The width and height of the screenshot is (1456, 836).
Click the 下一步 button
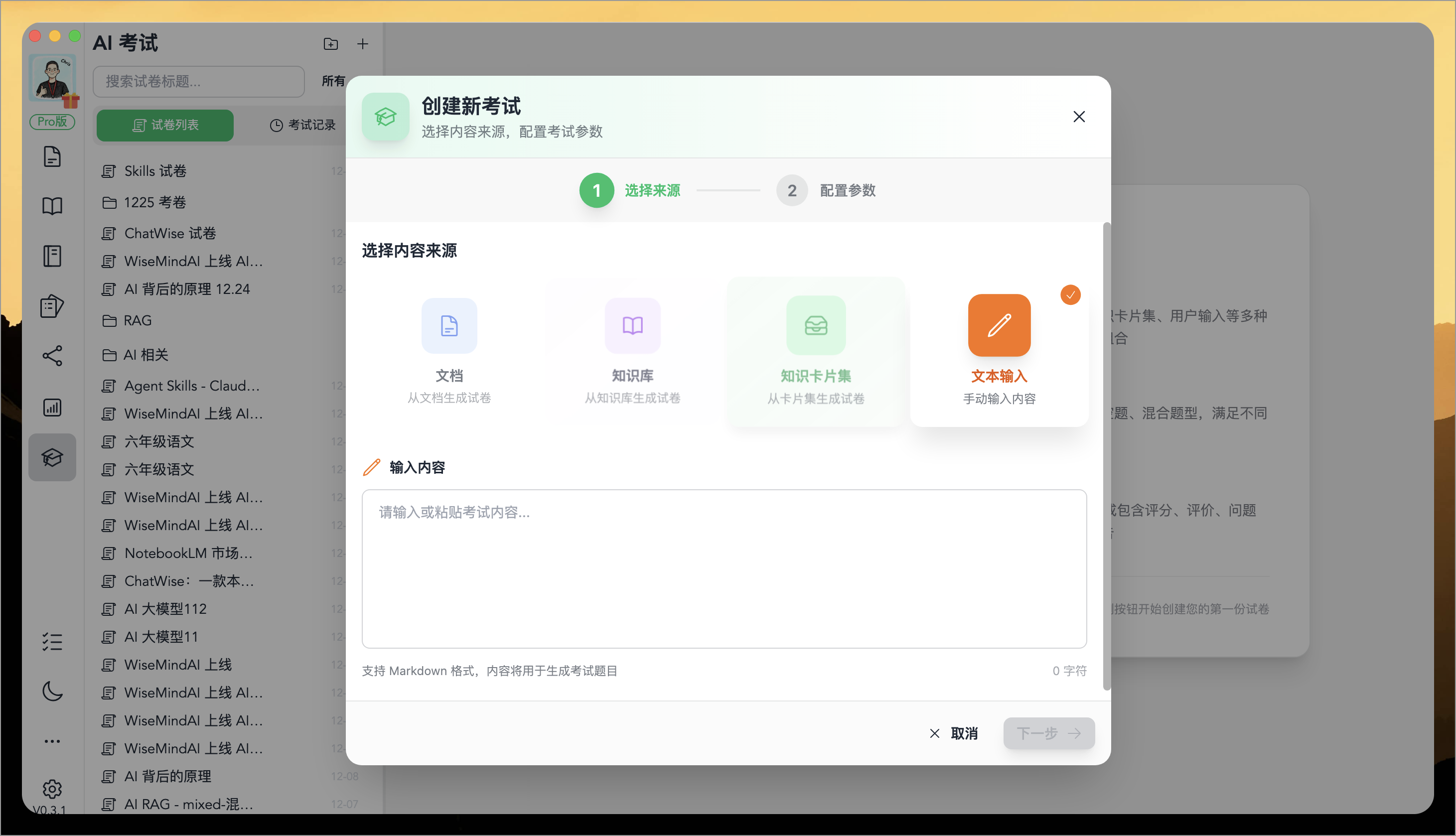tap(1048, 733)
